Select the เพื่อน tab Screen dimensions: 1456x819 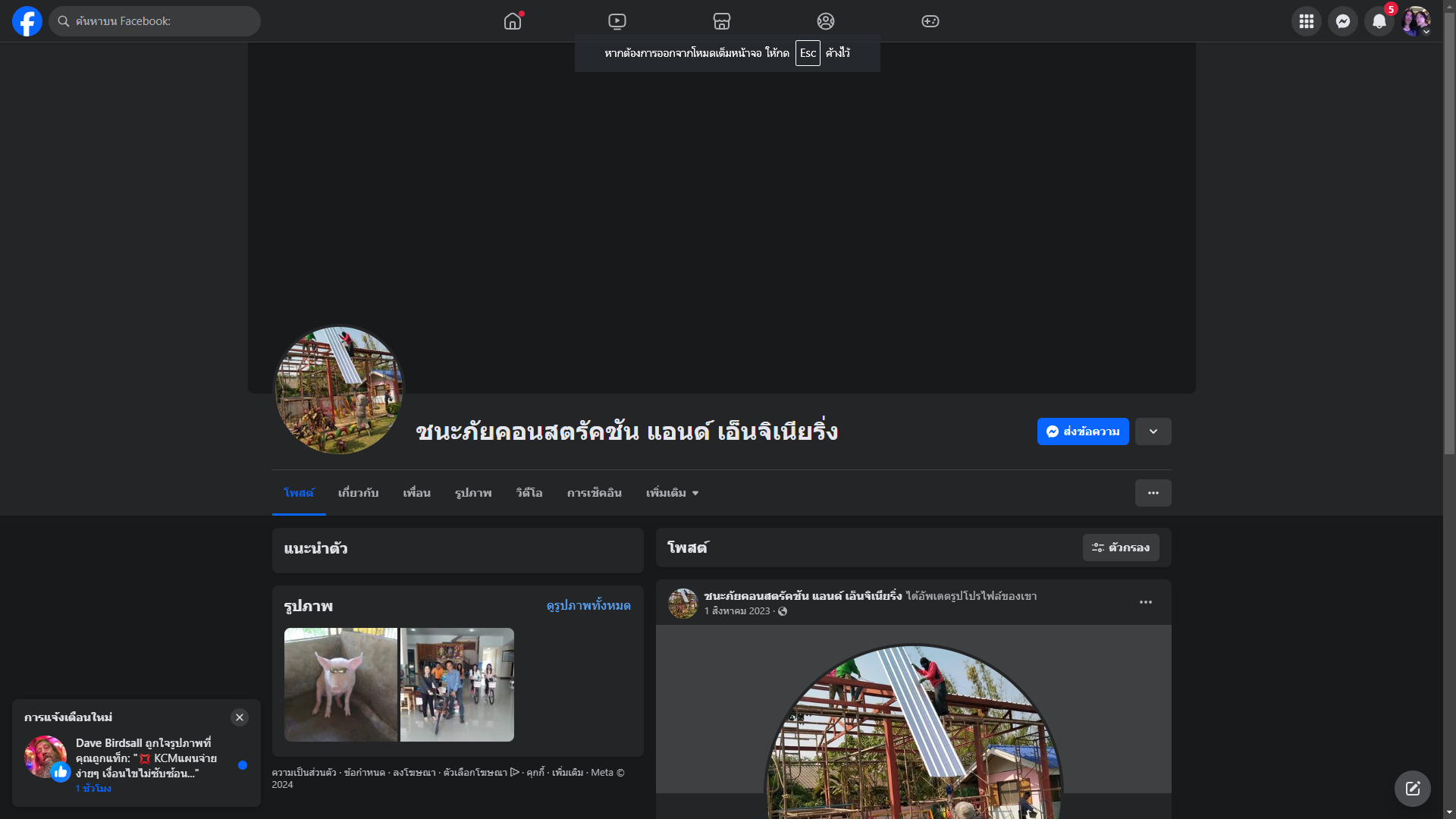point(417,493)
